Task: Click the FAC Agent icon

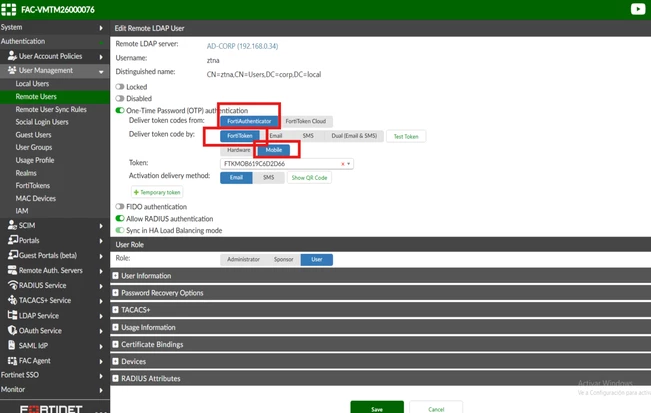Action: pos(12,360)
